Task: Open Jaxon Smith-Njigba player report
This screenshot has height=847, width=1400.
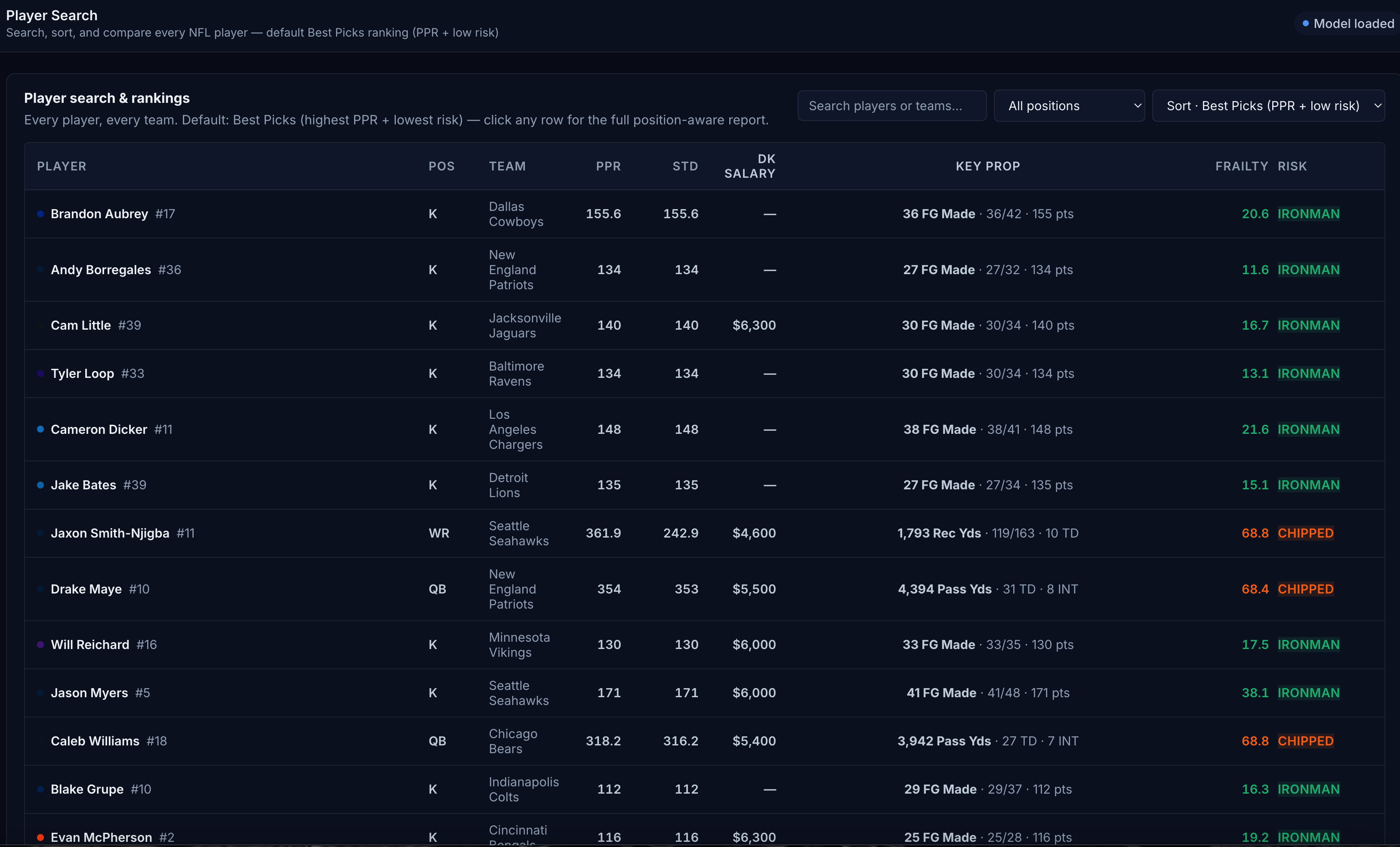Action: point(705,533)
